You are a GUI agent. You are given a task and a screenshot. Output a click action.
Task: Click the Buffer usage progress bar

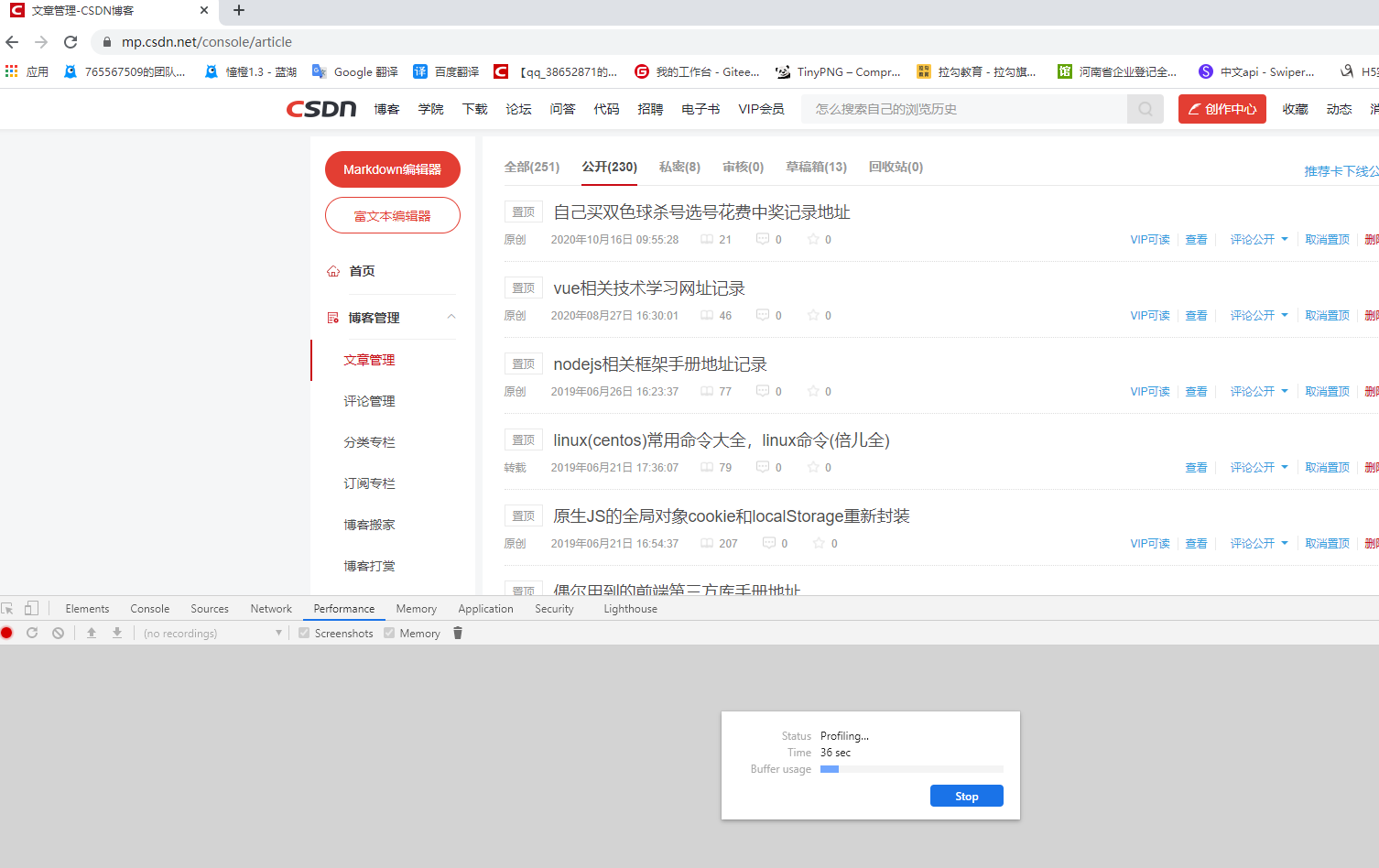912,769
